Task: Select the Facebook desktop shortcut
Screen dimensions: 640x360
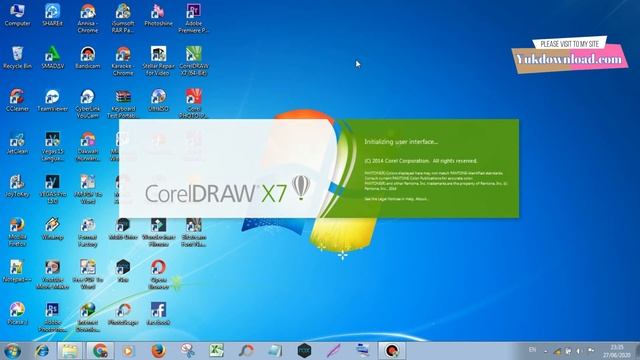Action: coord(158,313)
